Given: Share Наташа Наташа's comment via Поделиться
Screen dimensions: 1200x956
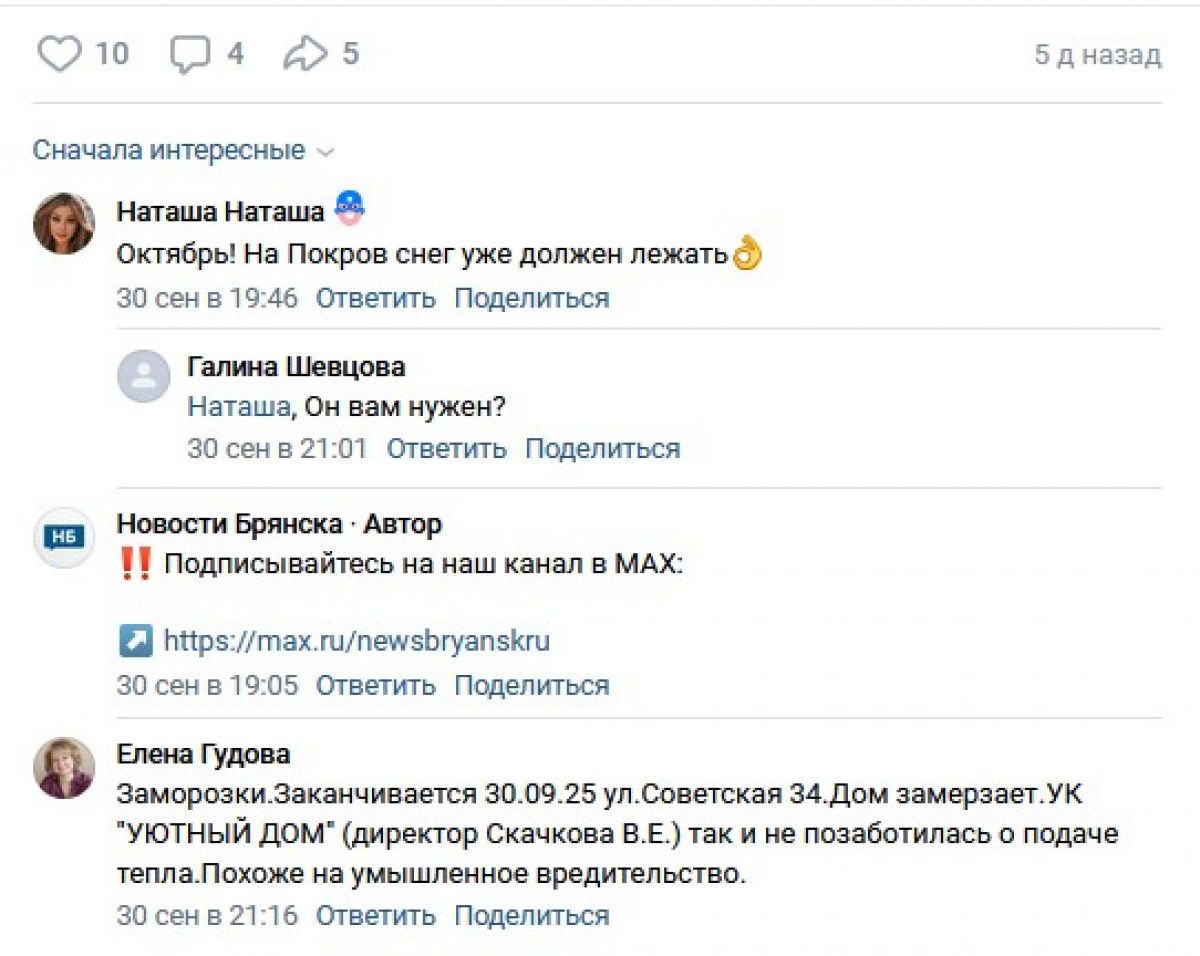Looking at the screenshot, I should (531, 298).
